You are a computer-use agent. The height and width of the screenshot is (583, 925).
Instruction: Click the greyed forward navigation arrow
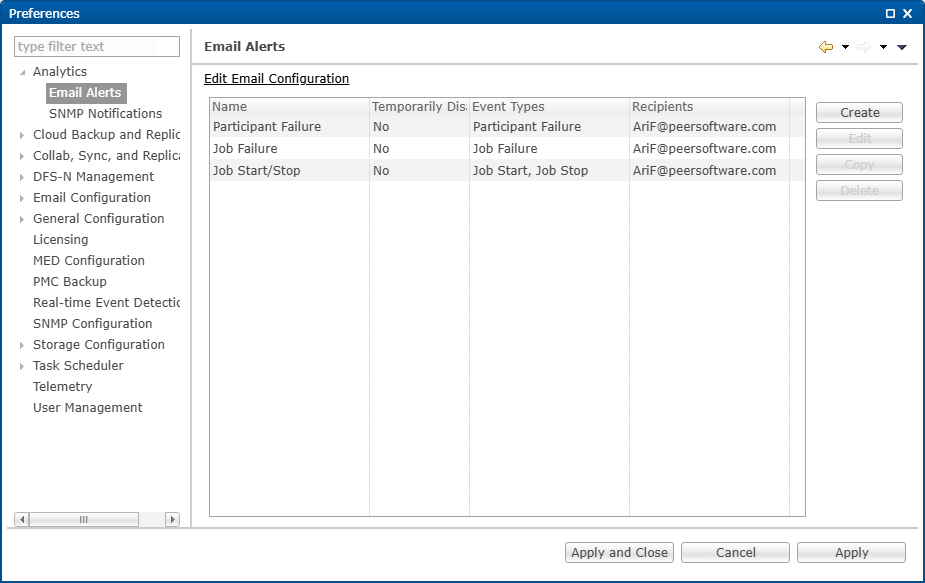(864, 47)
